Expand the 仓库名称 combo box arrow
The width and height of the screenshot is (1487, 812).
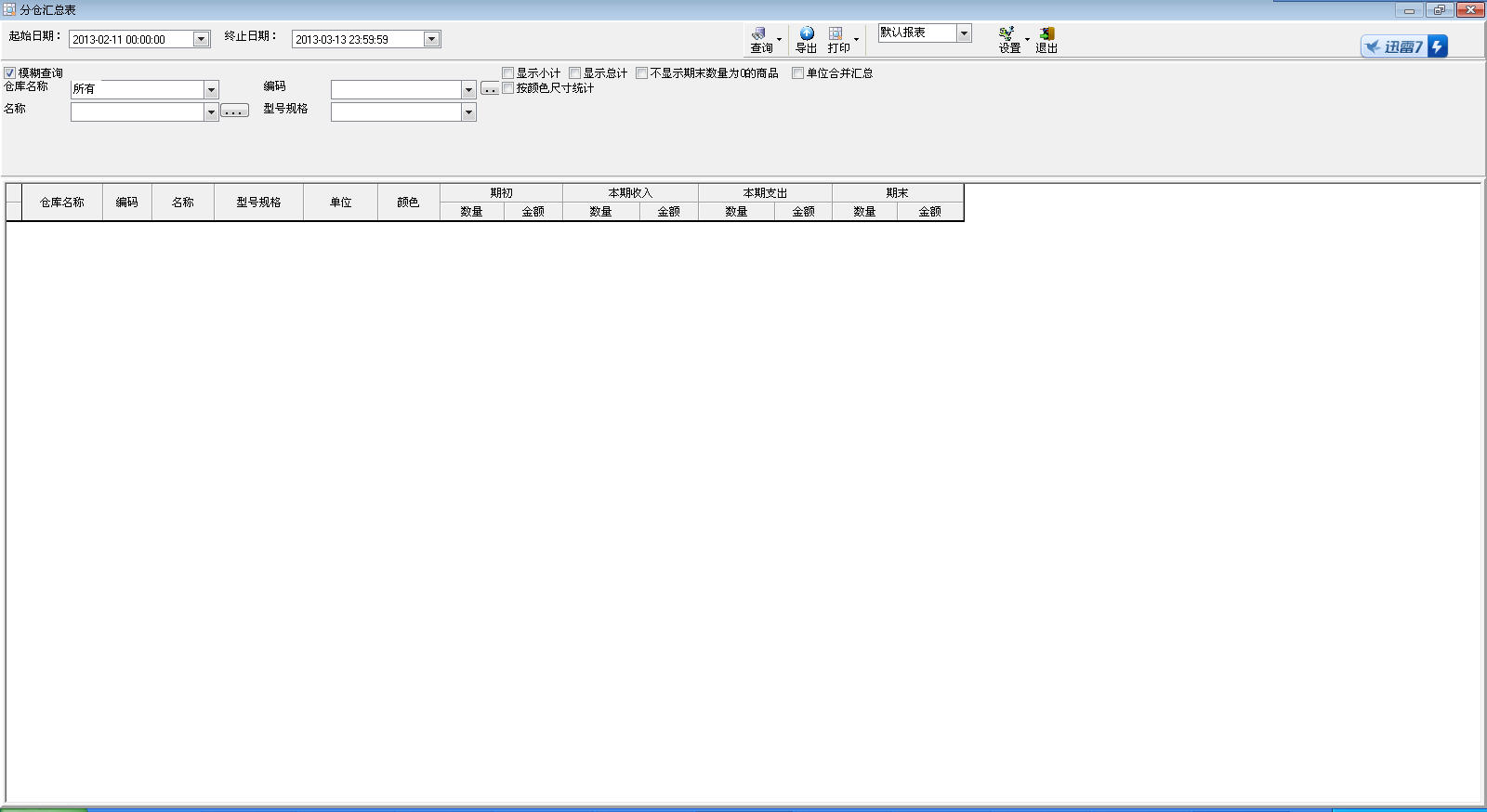(x=211, y=89)
